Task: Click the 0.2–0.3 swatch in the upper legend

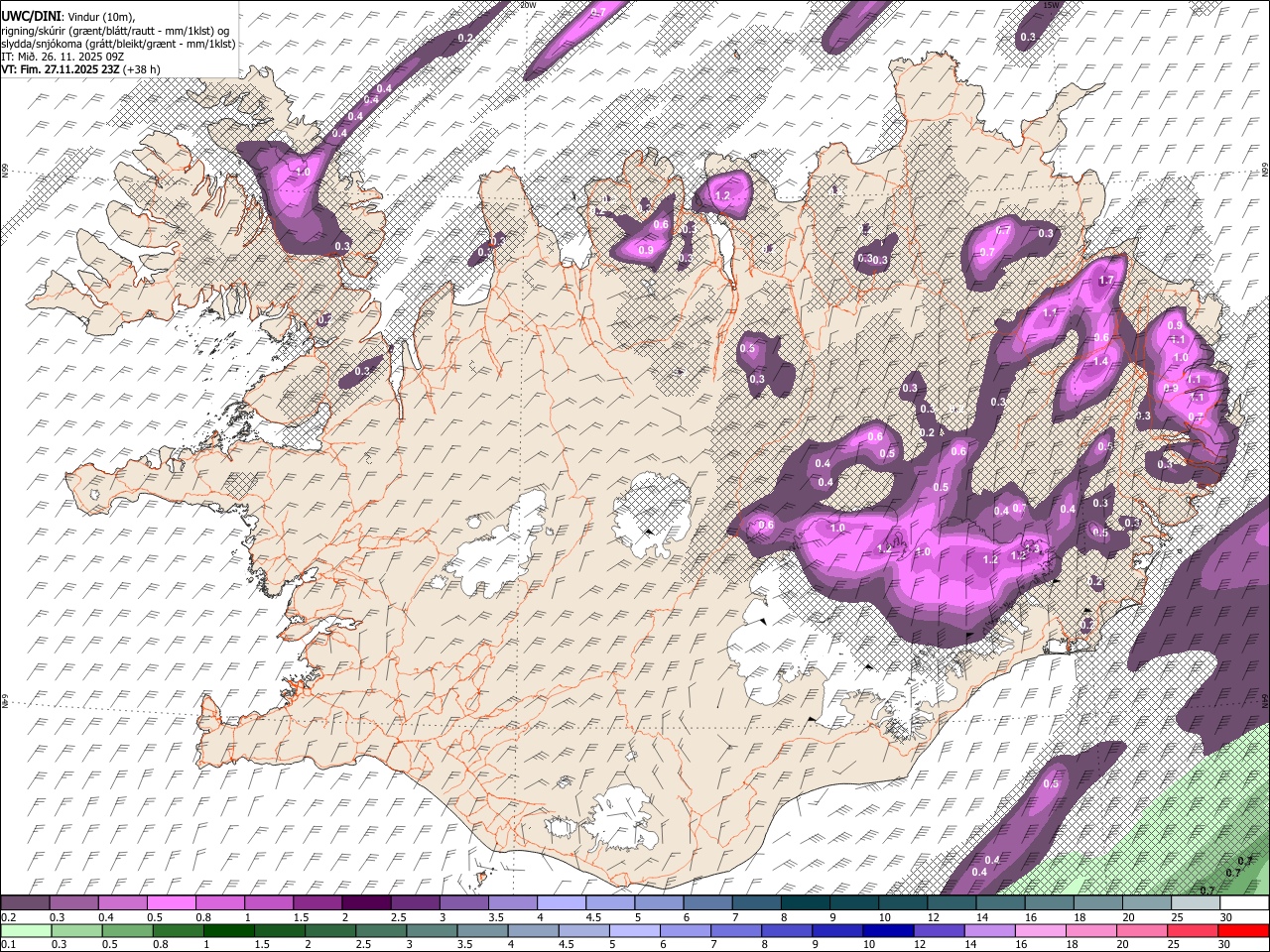Action: pyautogui.click(x=26, y=903)
